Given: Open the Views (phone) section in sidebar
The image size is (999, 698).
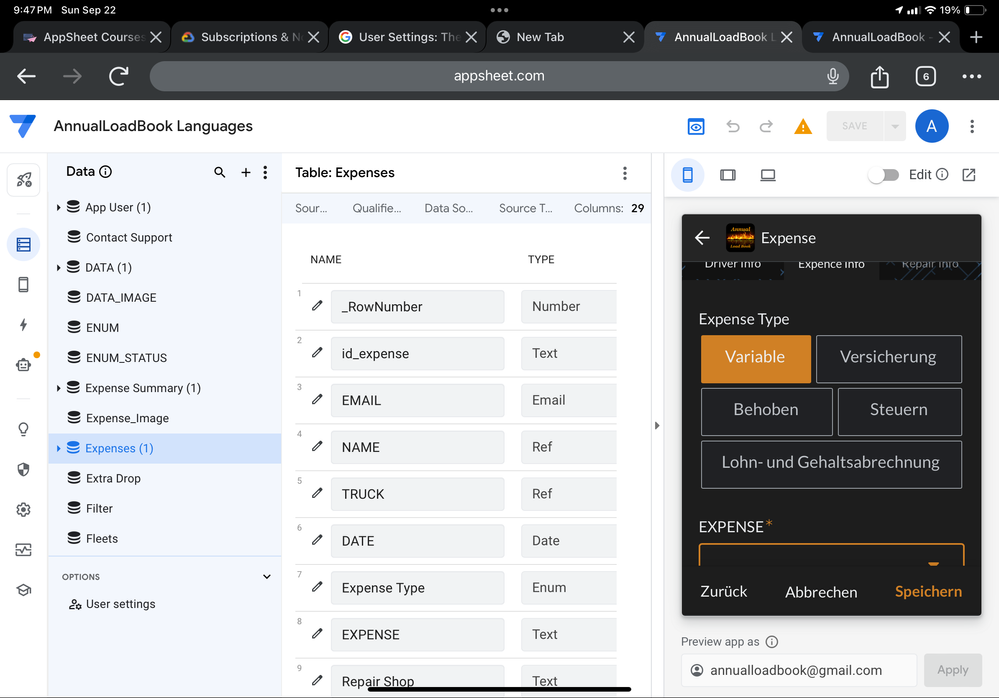Looking at the screenshot, I should pos(24,285).
